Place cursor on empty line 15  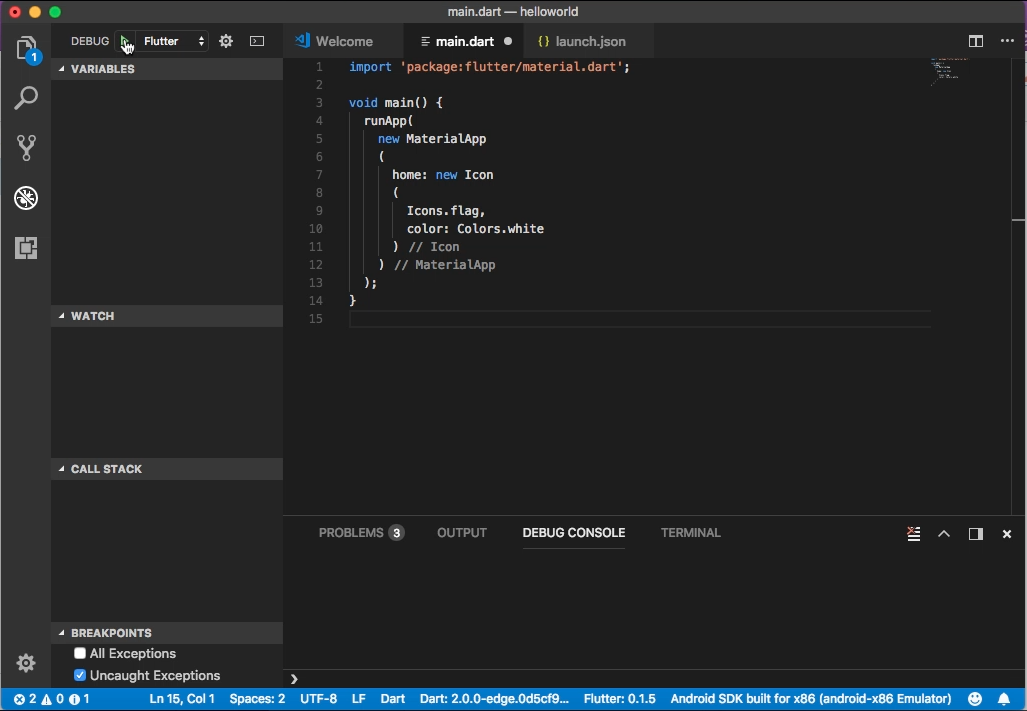tap(639, 319)
